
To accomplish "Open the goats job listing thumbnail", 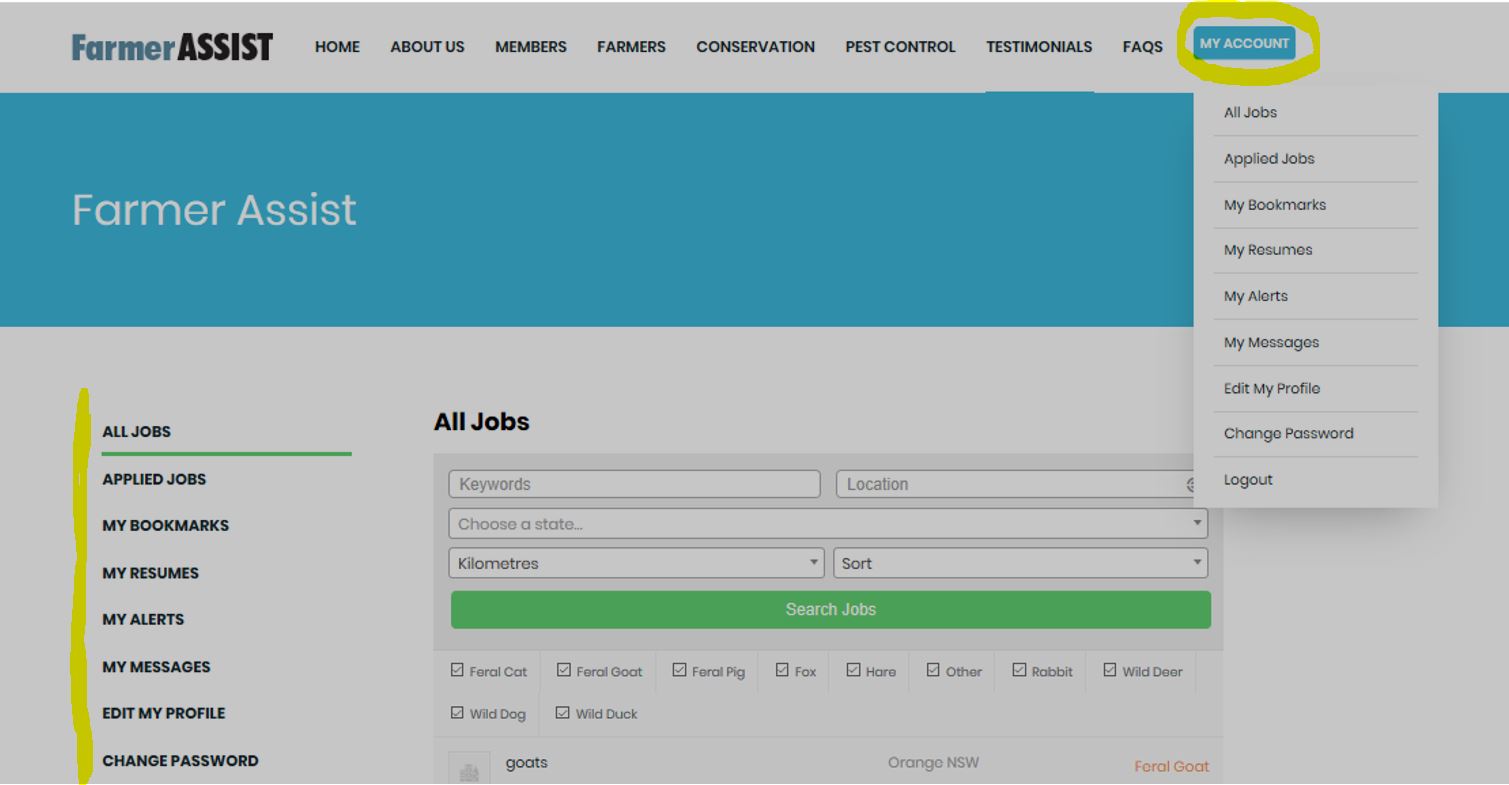I will point(469,770).
